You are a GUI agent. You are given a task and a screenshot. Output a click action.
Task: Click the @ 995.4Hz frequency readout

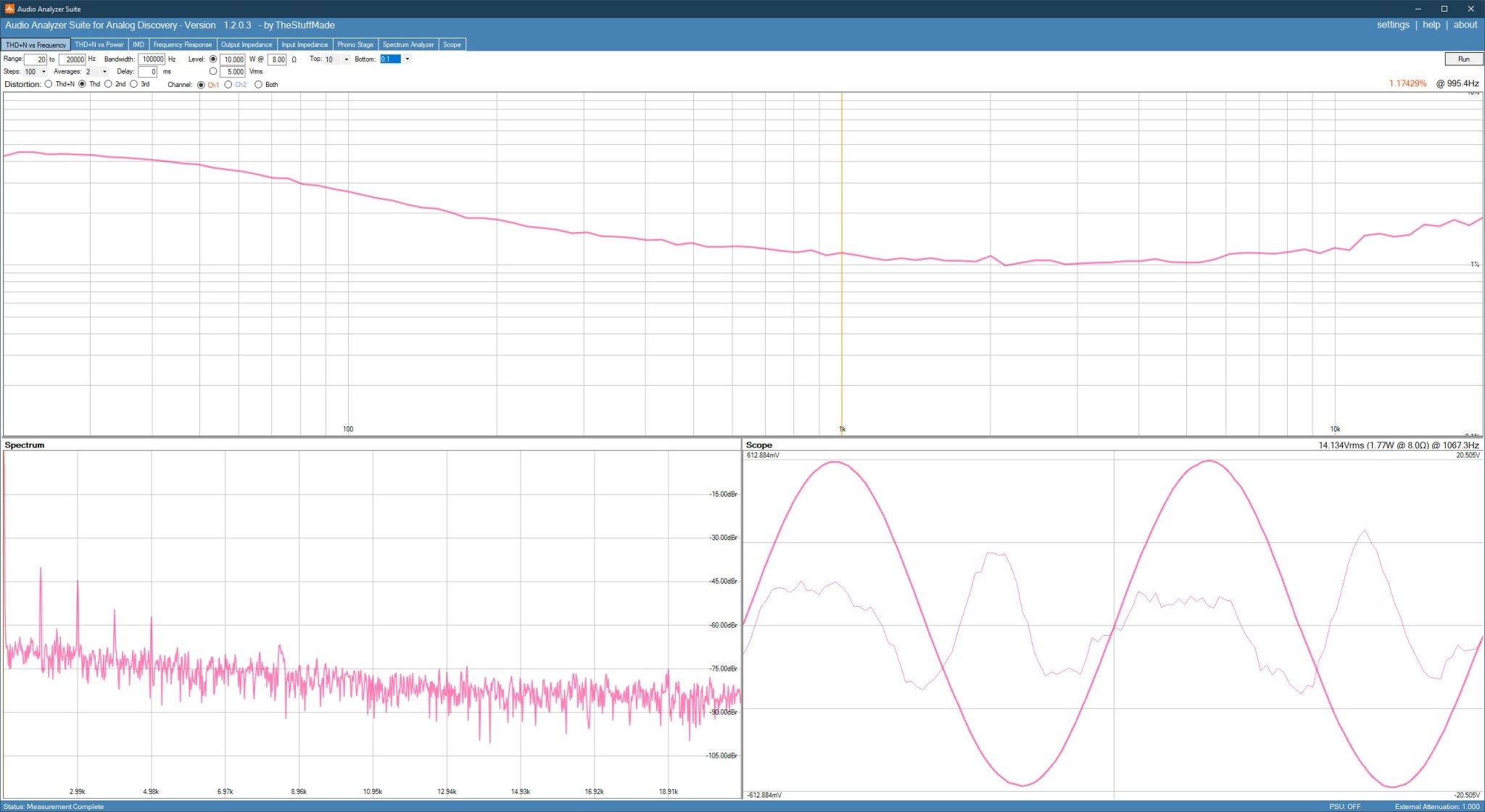tap(1457, 83)
